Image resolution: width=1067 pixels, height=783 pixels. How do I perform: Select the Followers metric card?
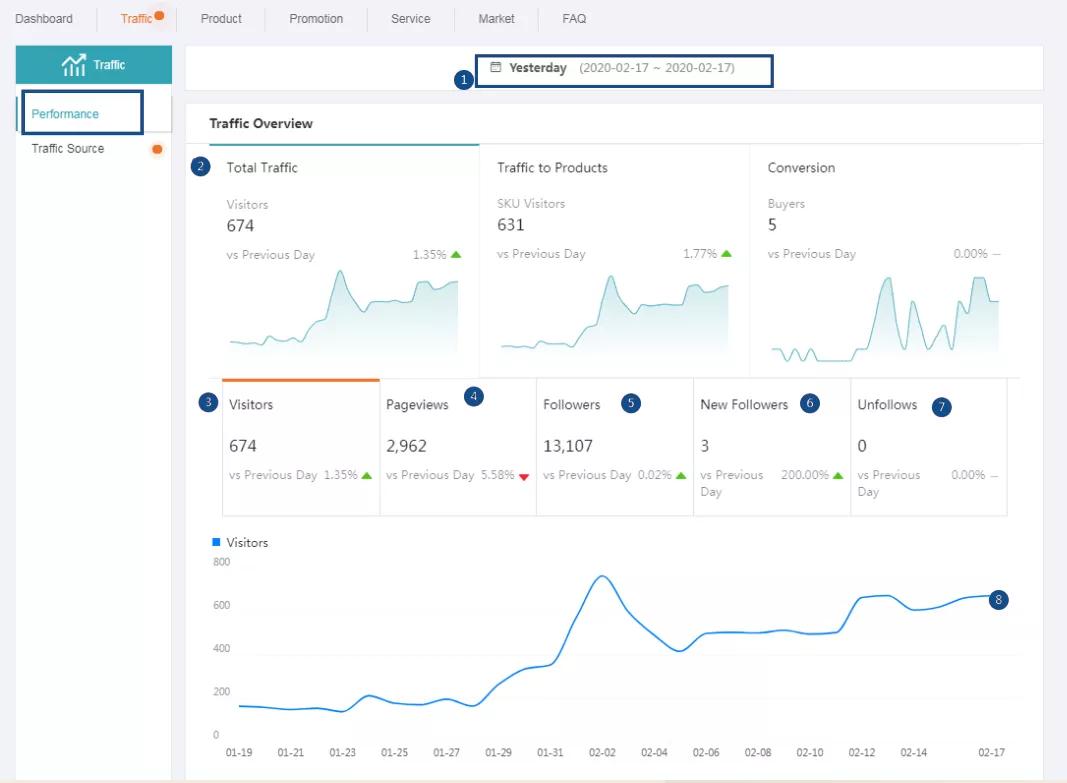click(614, 446)
